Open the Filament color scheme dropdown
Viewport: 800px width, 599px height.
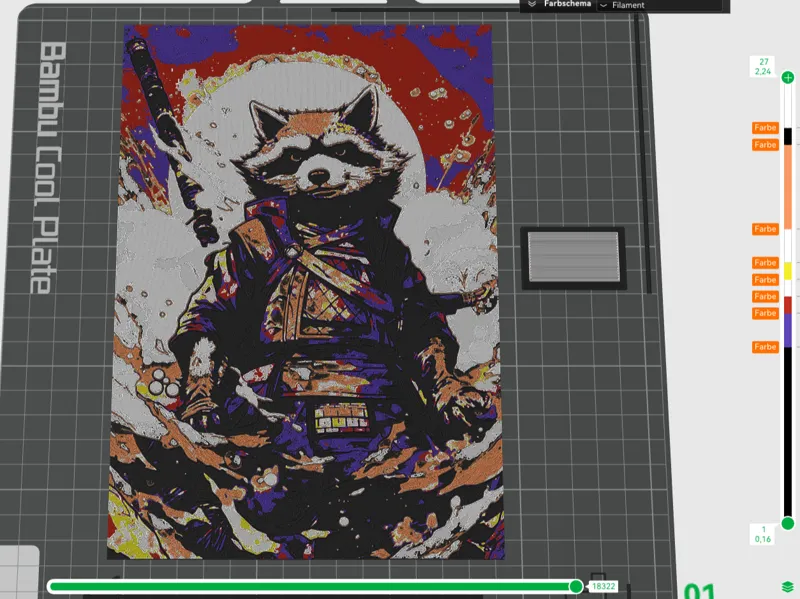pos(661,5)
